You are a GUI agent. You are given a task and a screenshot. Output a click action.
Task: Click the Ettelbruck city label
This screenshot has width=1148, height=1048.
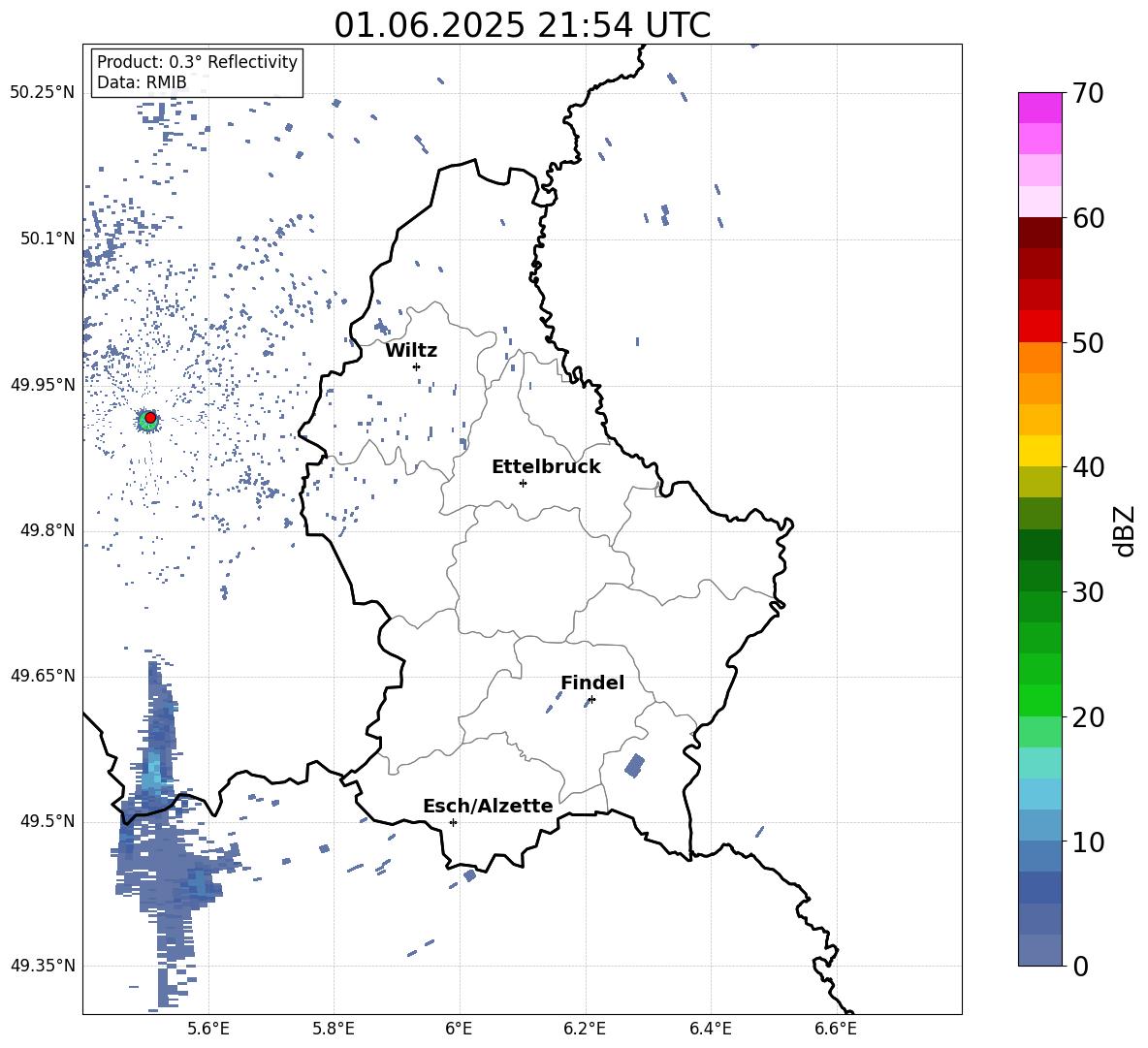(x=546, y=467)
